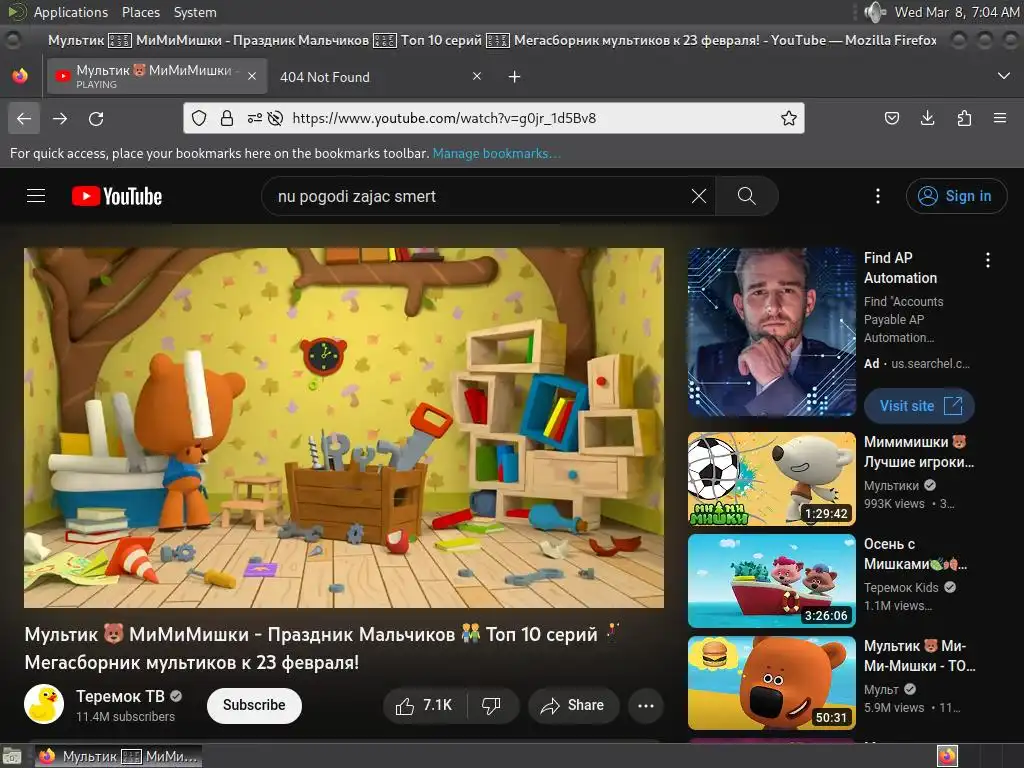
Task: Open new tab with plus button
Action: coord(515,77)
